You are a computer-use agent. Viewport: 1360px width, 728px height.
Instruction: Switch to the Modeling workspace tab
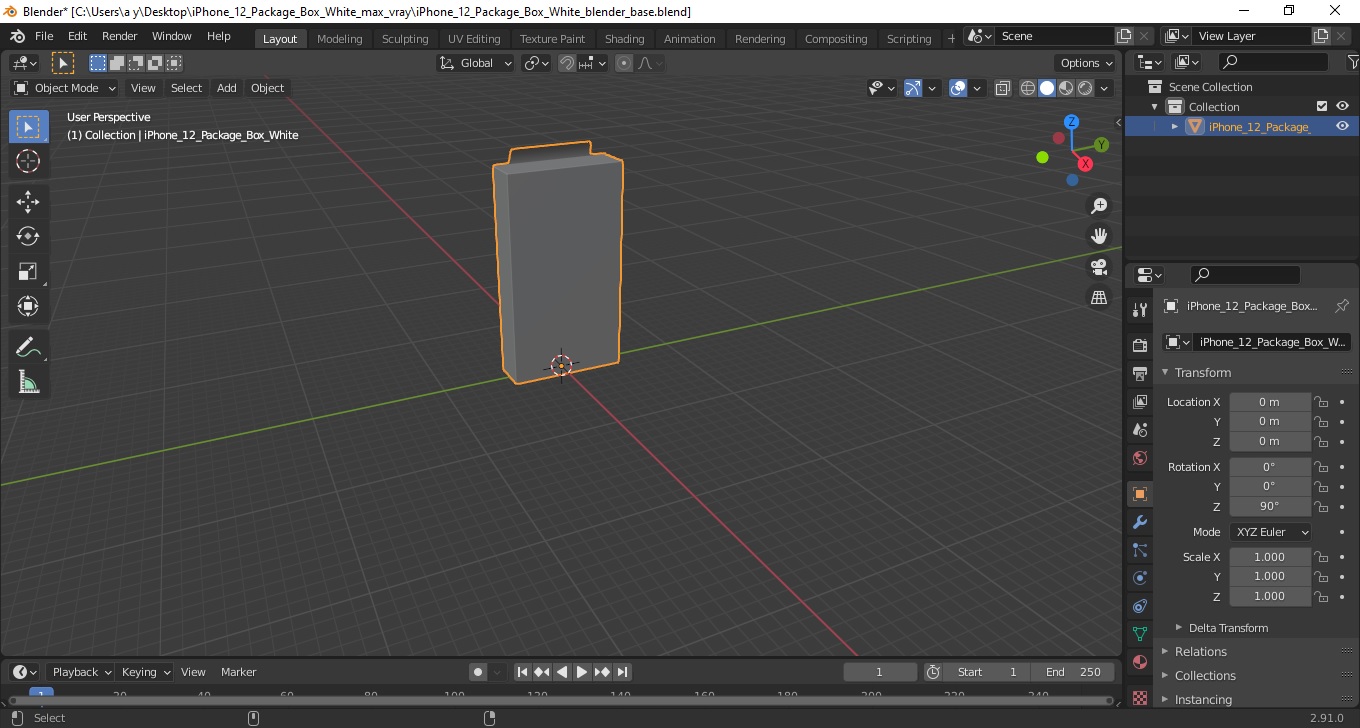(x=340, y=39)
